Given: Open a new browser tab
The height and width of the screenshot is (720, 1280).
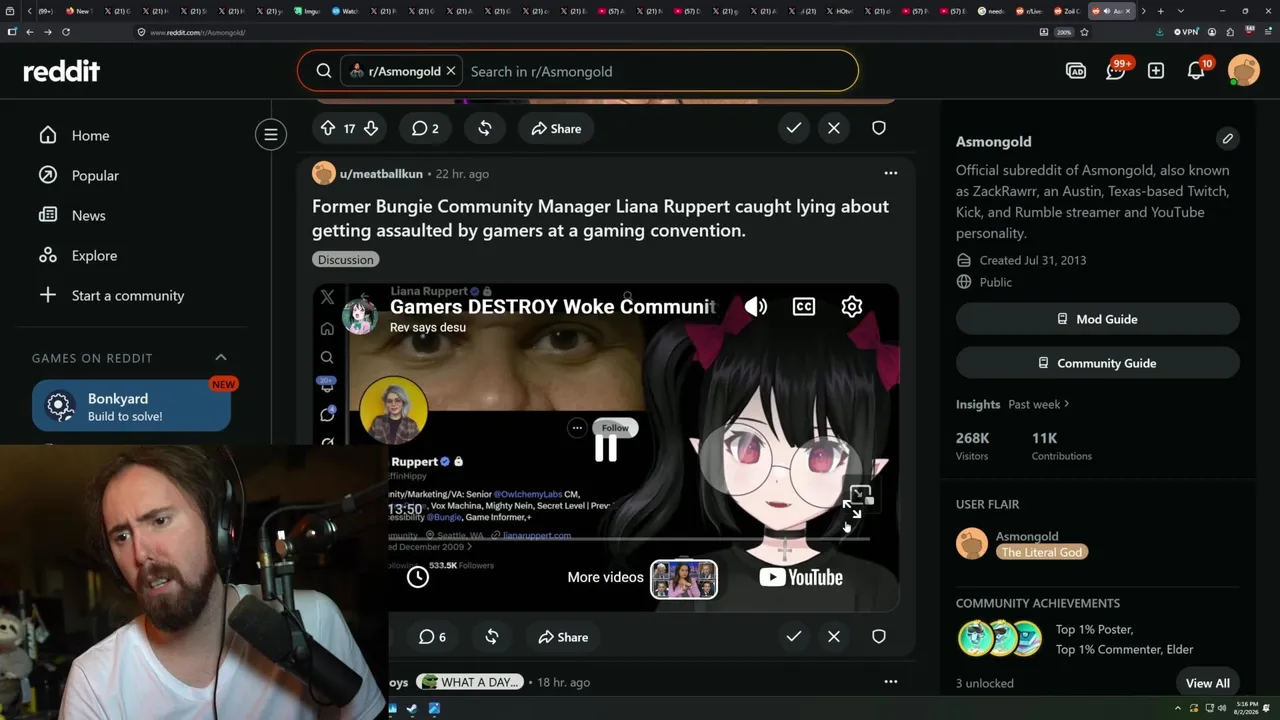Looking at the screenshot, I should tap(1160, 11).
